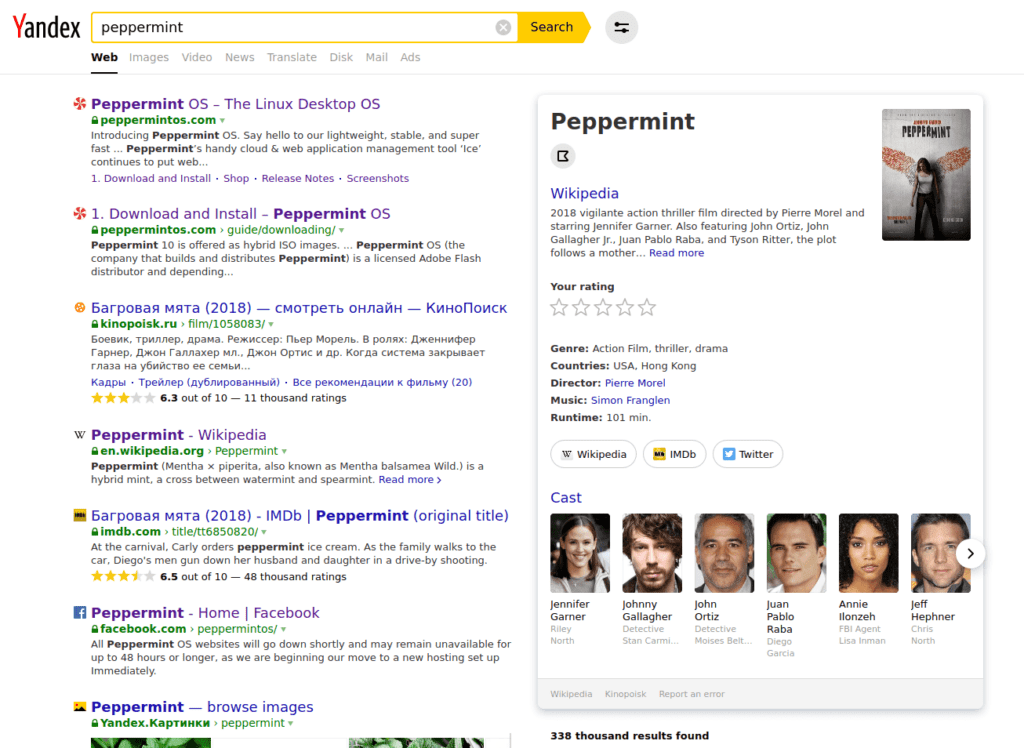Open Peppermint OS – The Linux Desktop OS result
Screen dimensions: 1024x748
click(x=235, y=104)
